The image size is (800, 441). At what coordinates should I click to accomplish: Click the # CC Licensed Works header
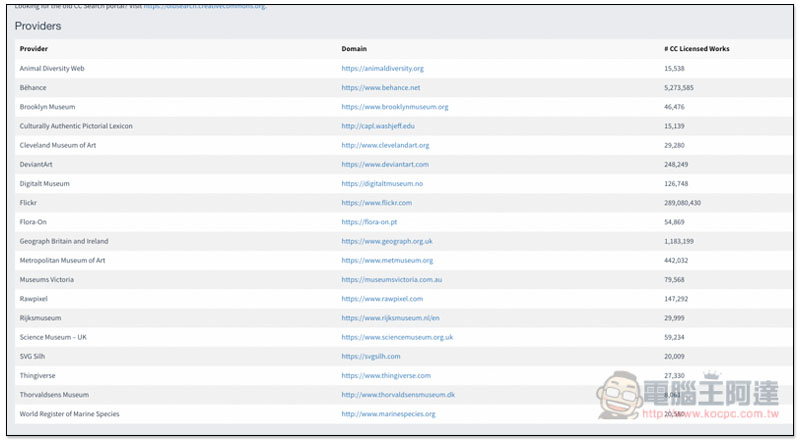click(696, 49)
